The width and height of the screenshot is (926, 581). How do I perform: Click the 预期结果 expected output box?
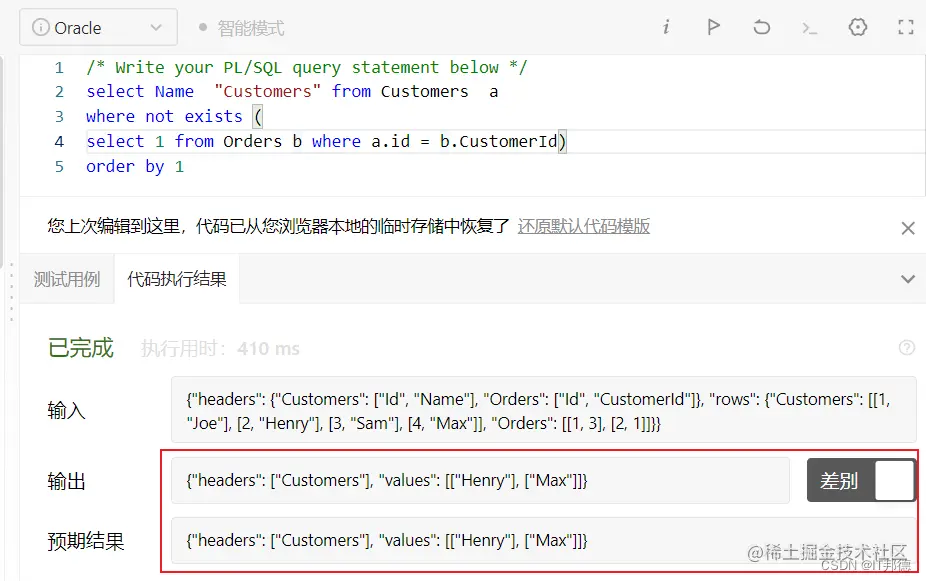point(543,540)
